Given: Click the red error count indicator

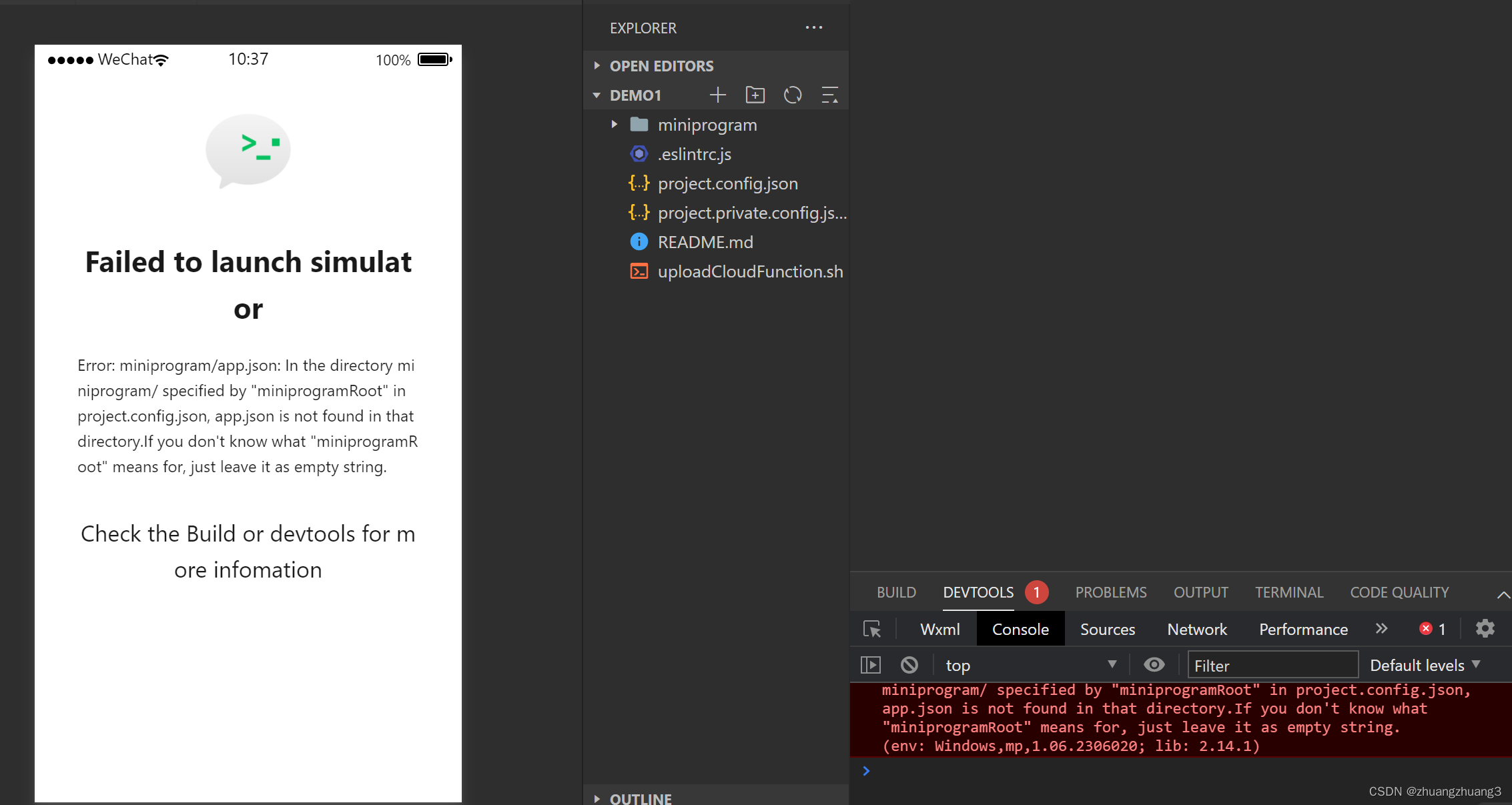Looking at the screenshot, I should point(1433,629).
